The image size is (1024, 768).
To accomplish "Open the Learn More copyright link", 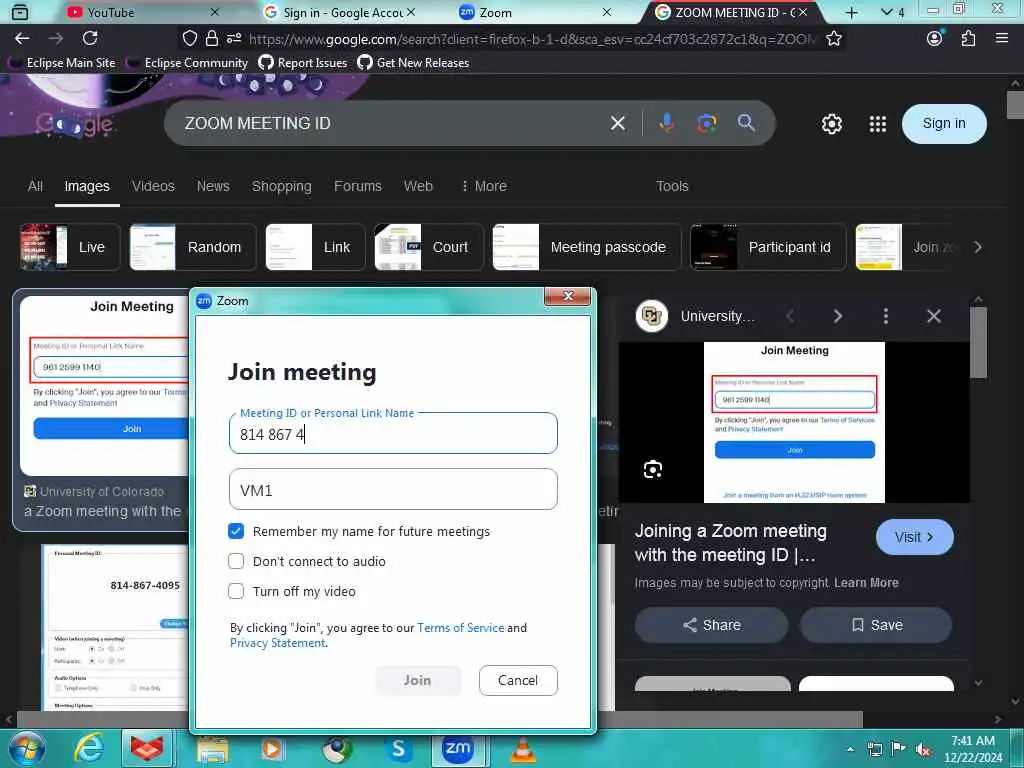I will tap(866, 583).
